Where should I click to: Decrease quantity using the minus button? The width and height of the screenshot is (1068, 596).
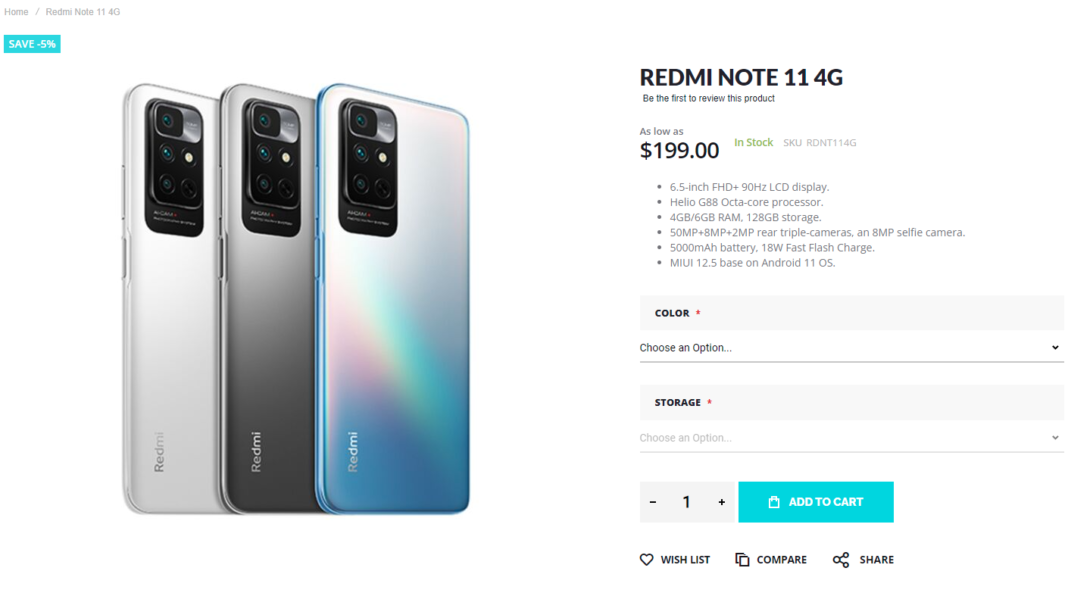coord(653,502)
